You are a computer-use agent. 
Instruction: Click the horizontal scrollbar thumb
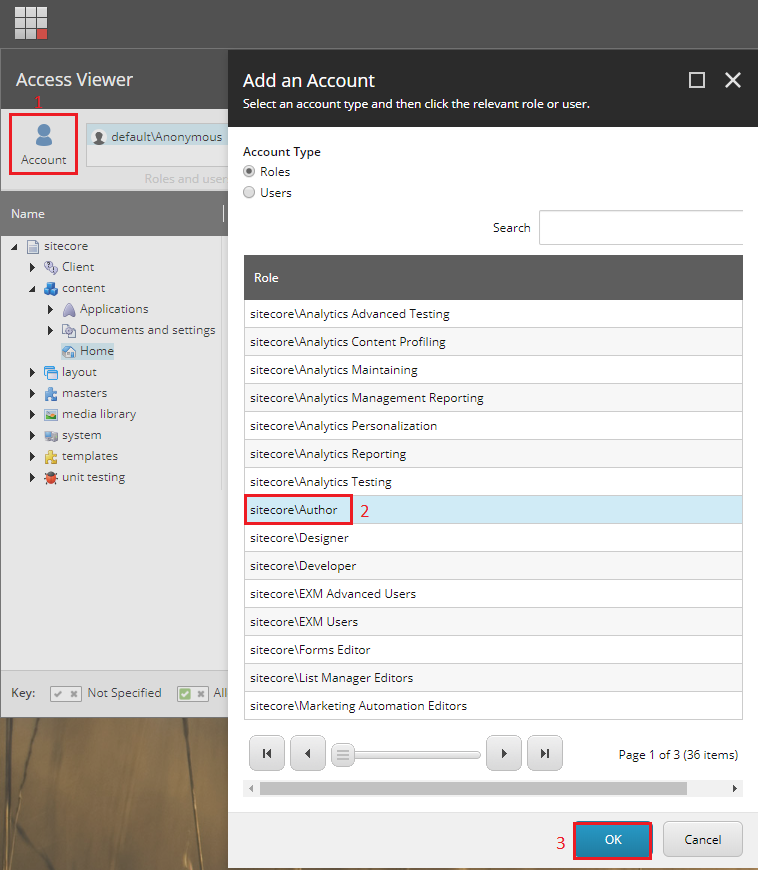point(473,788)
